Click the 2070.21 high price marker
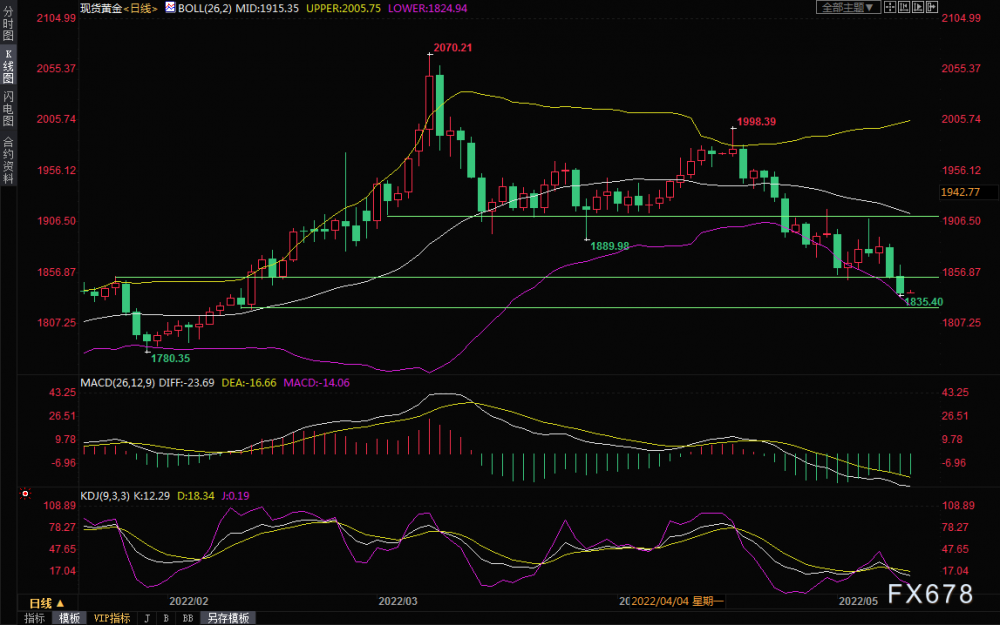1000x625 pixels. tap(453, 48)
